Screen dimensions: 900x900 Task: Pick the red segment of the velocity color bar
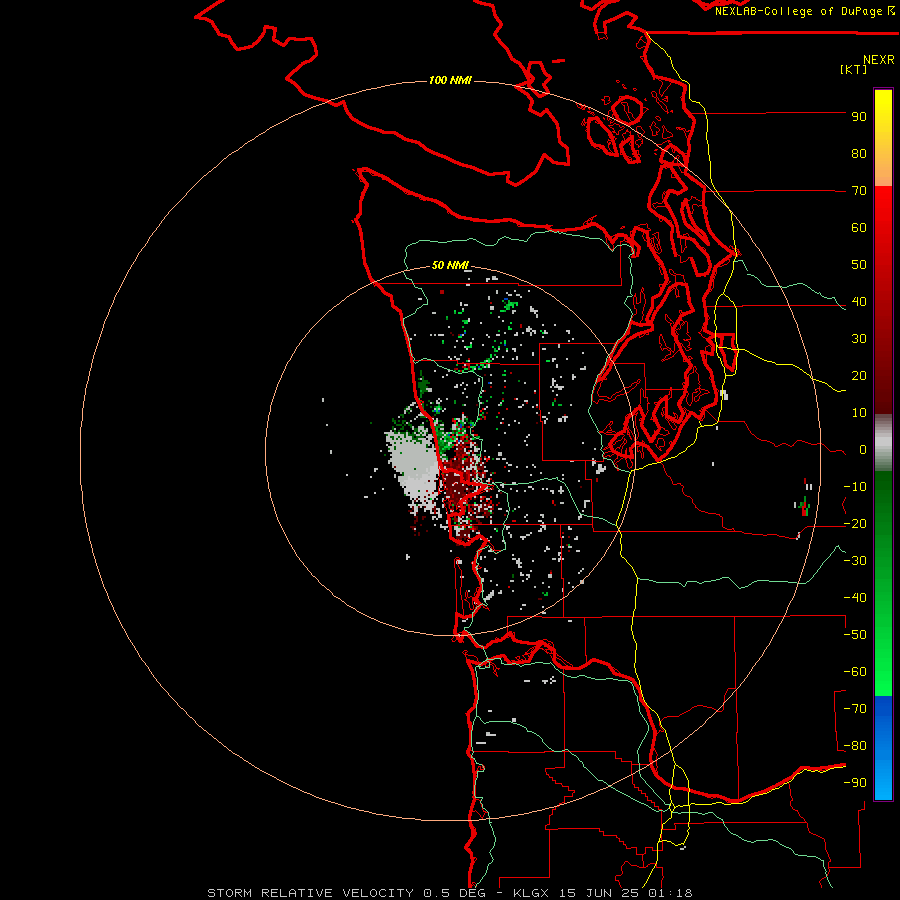coord(883,300)
